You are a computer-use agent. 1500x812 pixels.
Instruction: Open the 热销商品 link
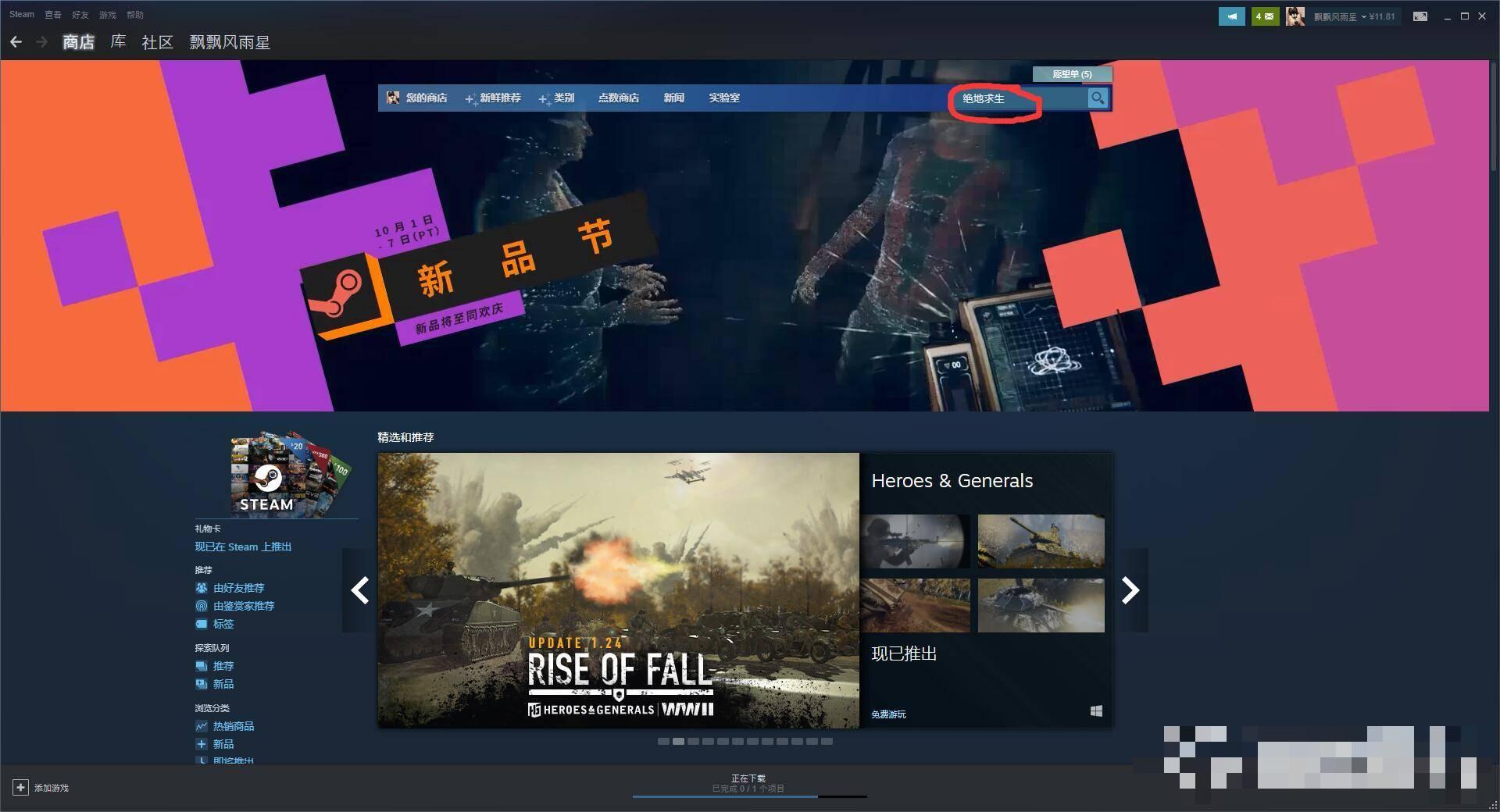[234, 726]
